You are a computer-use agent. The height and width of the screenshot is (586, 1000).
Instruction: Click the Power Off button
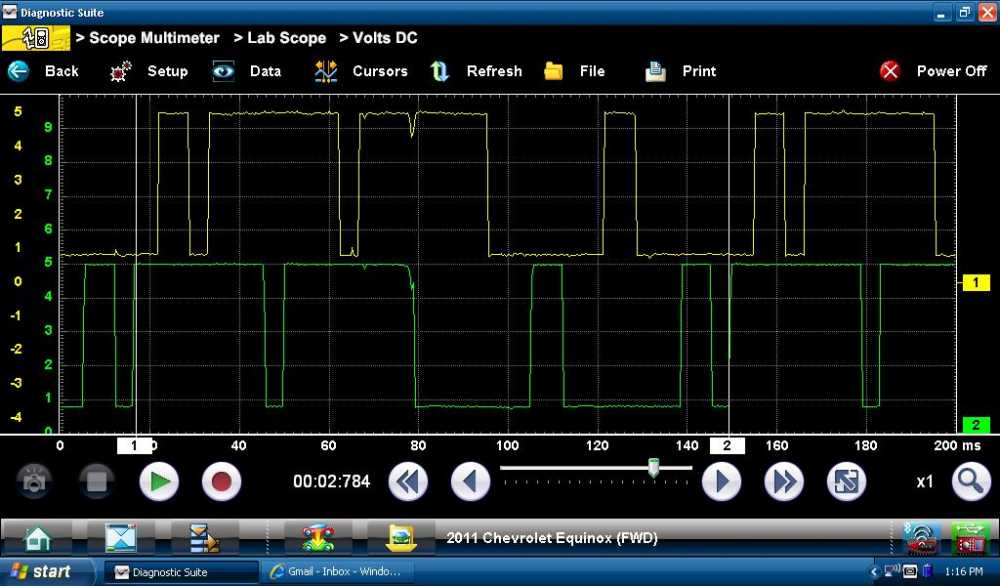933,71
